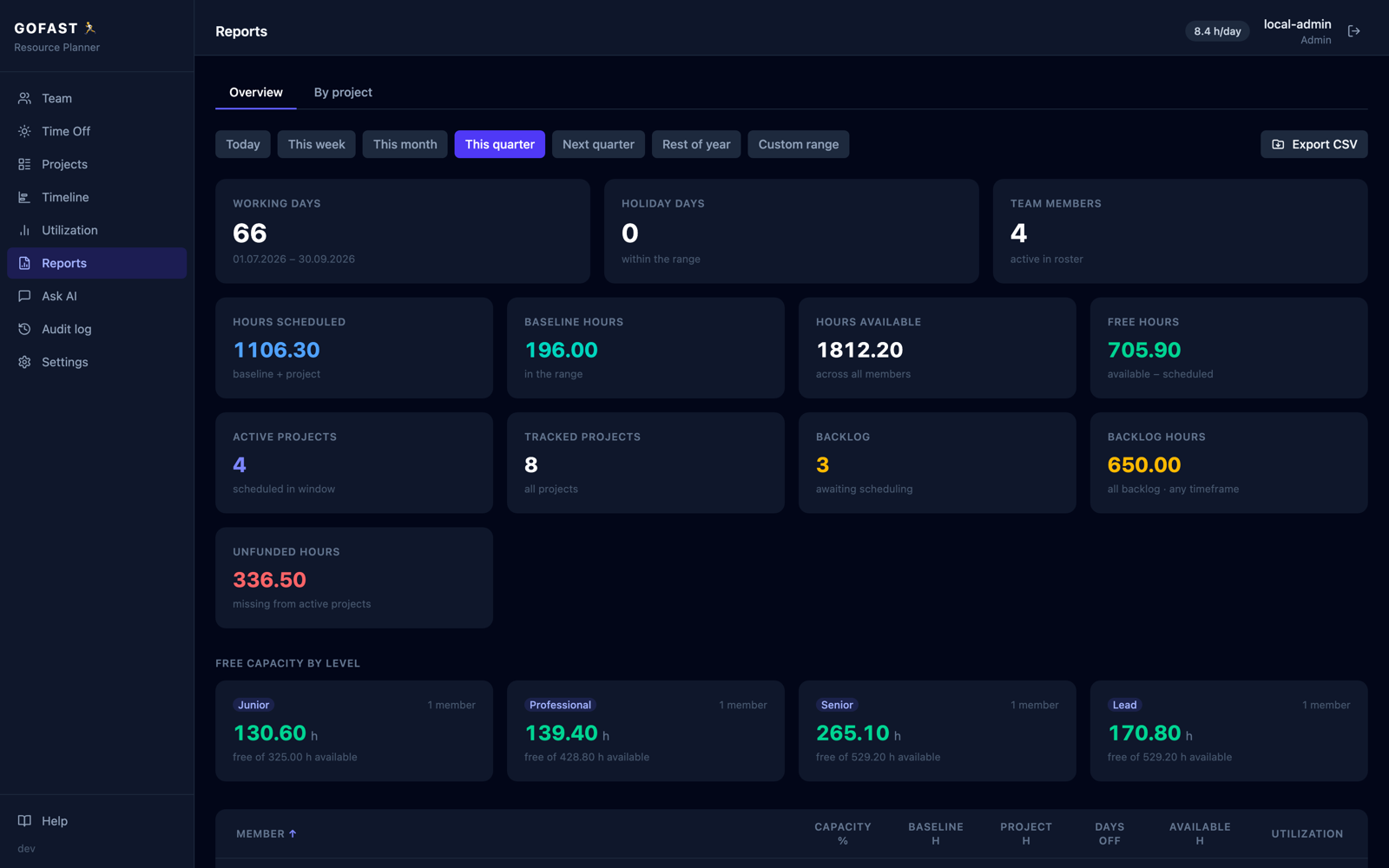The image size is (1389, 868).
Task: Select the Next quarter range filter
Action: 599,144
